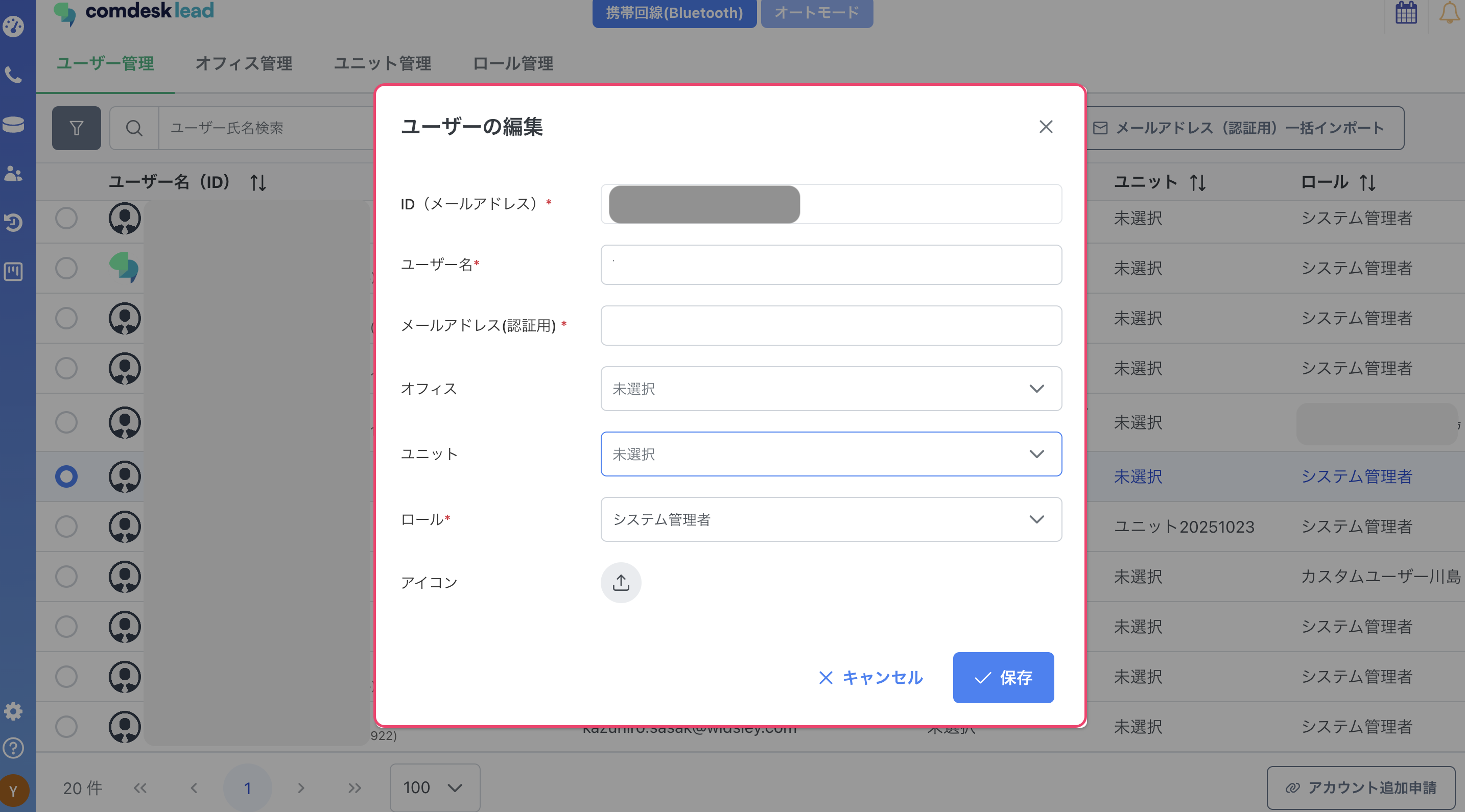Go to first page of pagination
The width and height of the screenshot is (1465, 812).
pos(140,787)
